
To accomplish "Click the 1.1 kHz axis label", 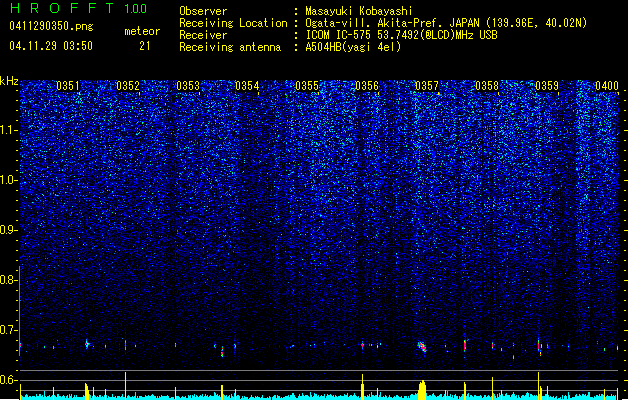I will 9,130.
